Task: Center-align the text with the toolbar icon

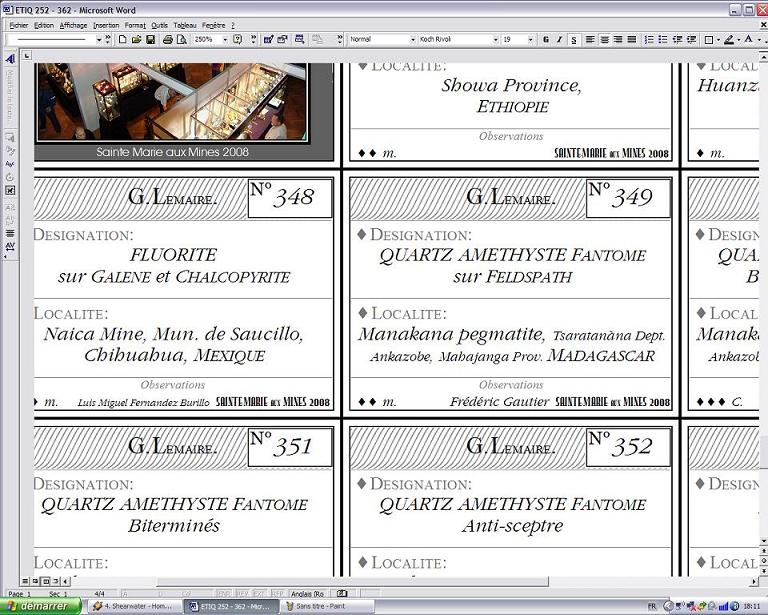Action: point(603,40)
